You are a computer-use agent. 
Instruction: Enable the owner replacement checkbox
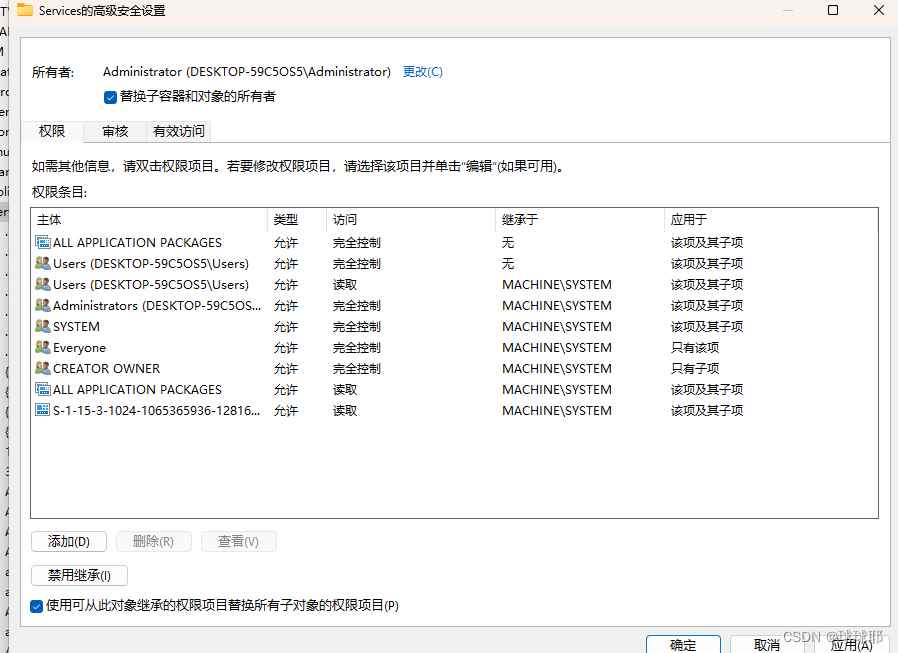pos(110,97)
